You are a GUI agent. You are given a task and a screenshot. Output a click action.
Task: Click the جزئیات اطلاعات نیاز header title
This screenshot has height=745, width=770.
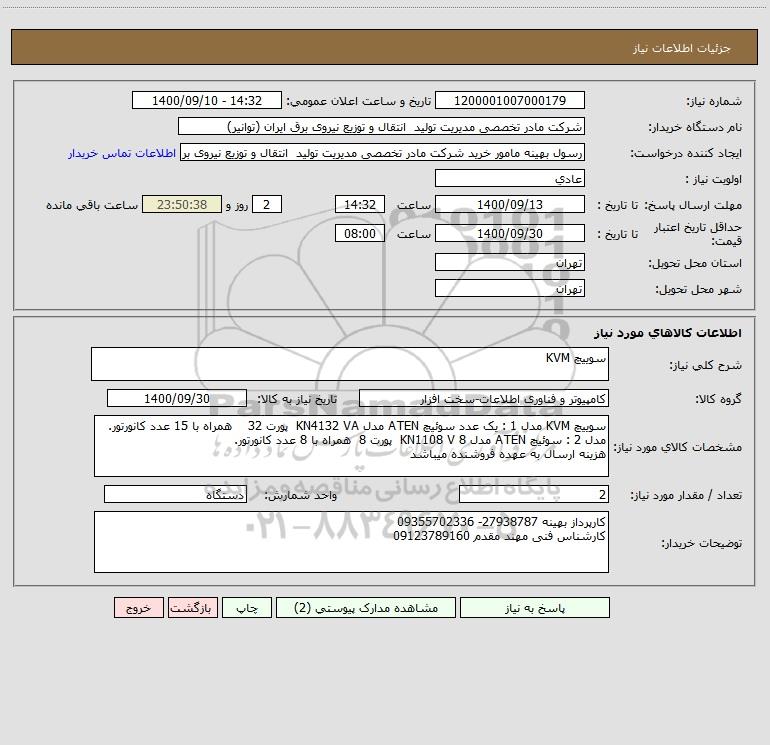(x=682, y=48)
